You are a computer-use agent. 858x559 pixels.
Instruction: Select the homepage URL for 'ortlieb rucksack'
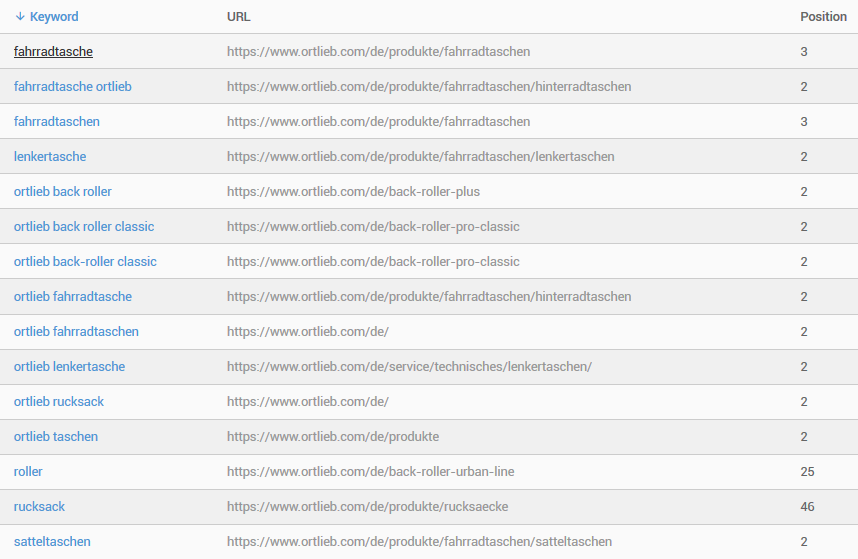(308, 401)
